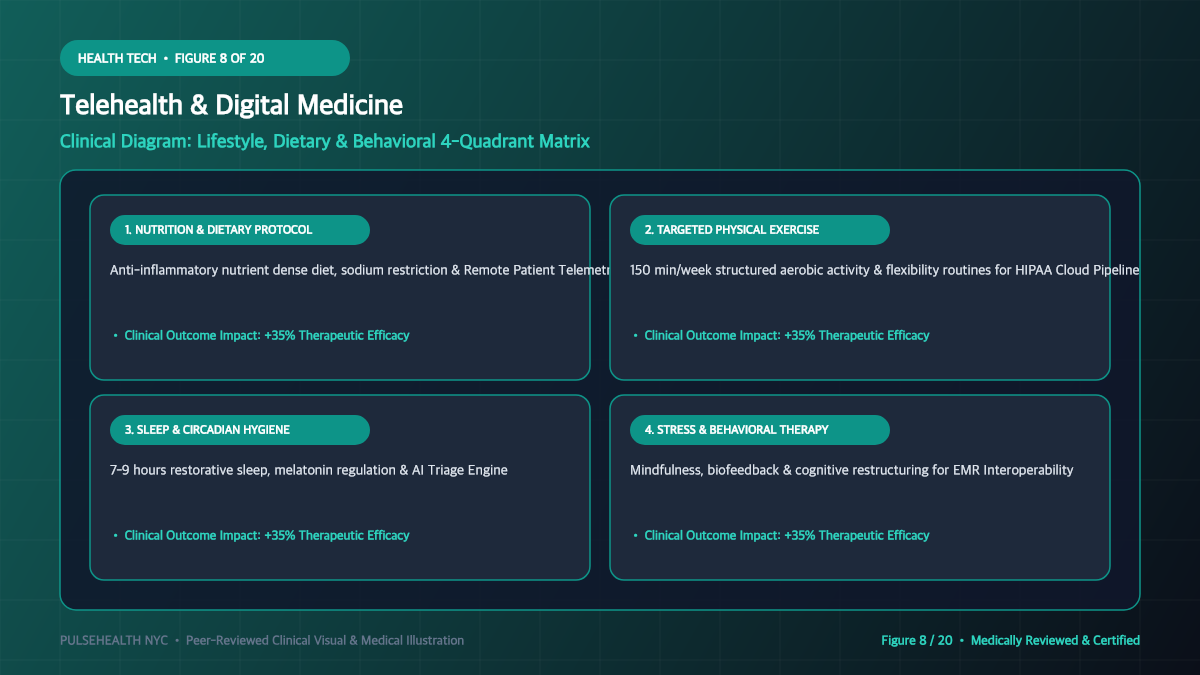Click the Health Tech Figure 8 of 20 badge
1200x675 pixels.
pyautogui.click(x=205, y=58)
